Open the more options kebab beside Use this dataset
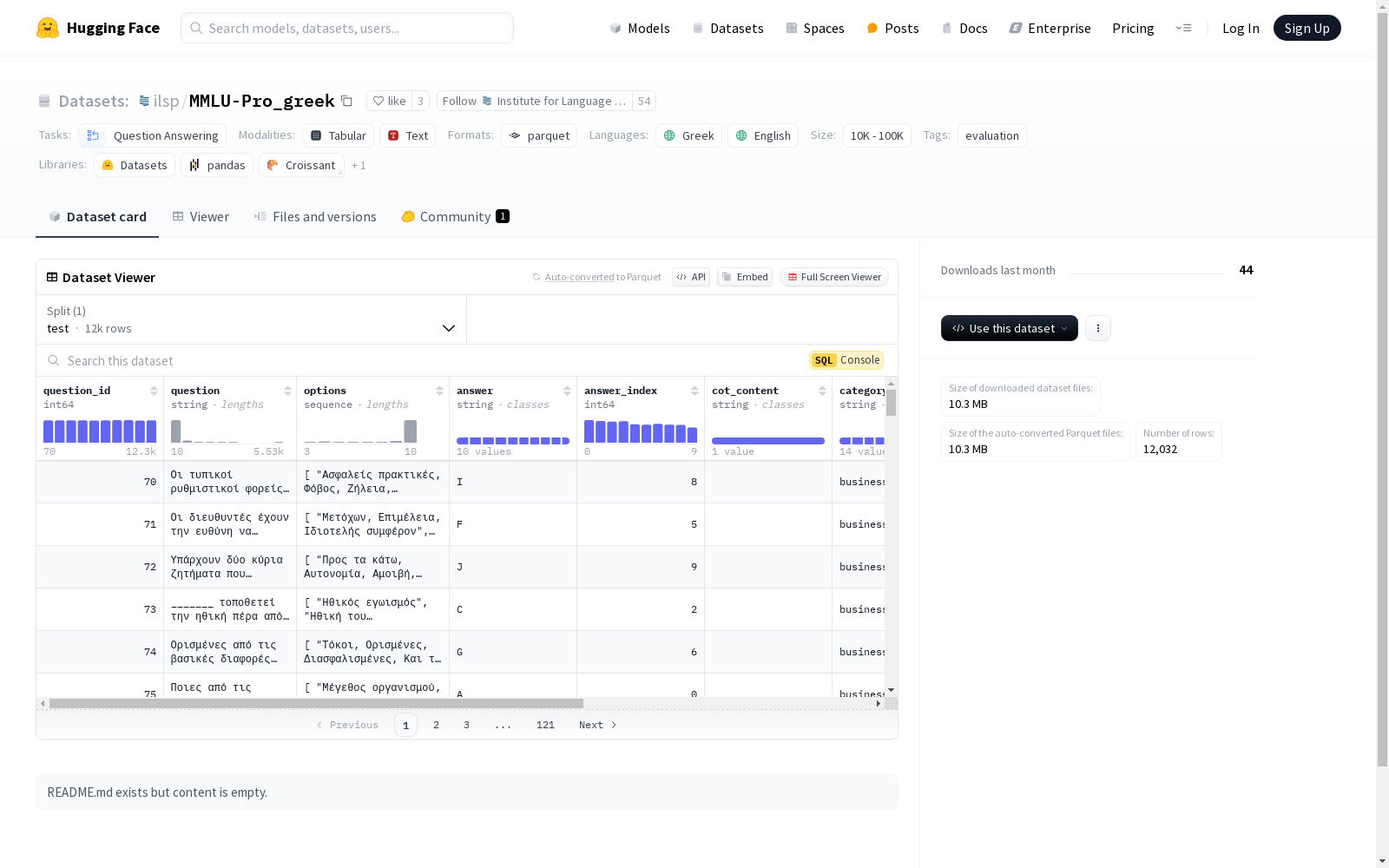Viewport: 1389px width, 868px height. 1098,328
